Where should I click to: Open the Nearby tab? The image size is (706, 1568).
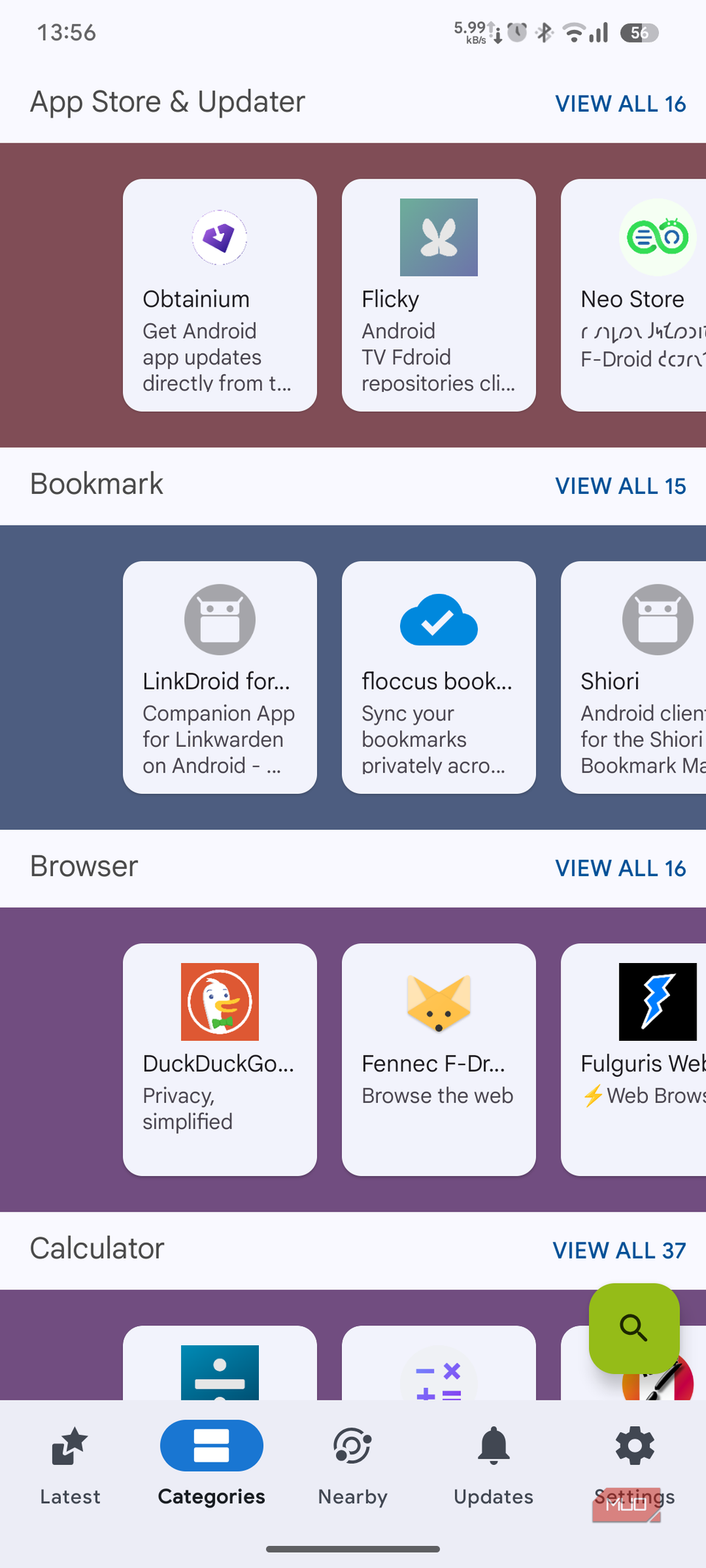[352, 1464]
